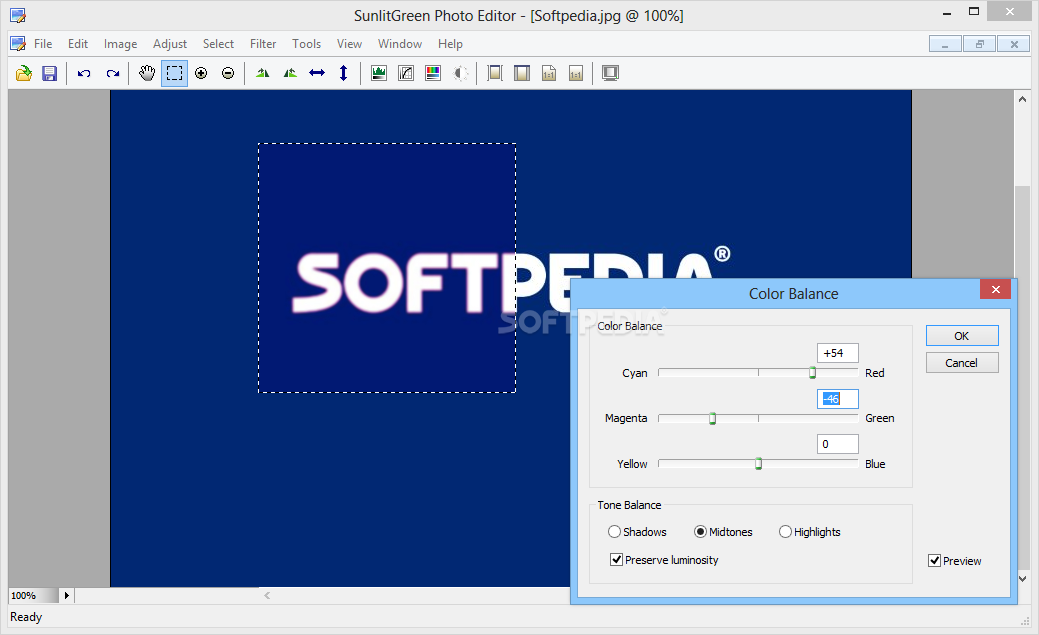1039x635 pixels.
Task: Select the Shadows tone option
Action: click(x=637, y=532)
